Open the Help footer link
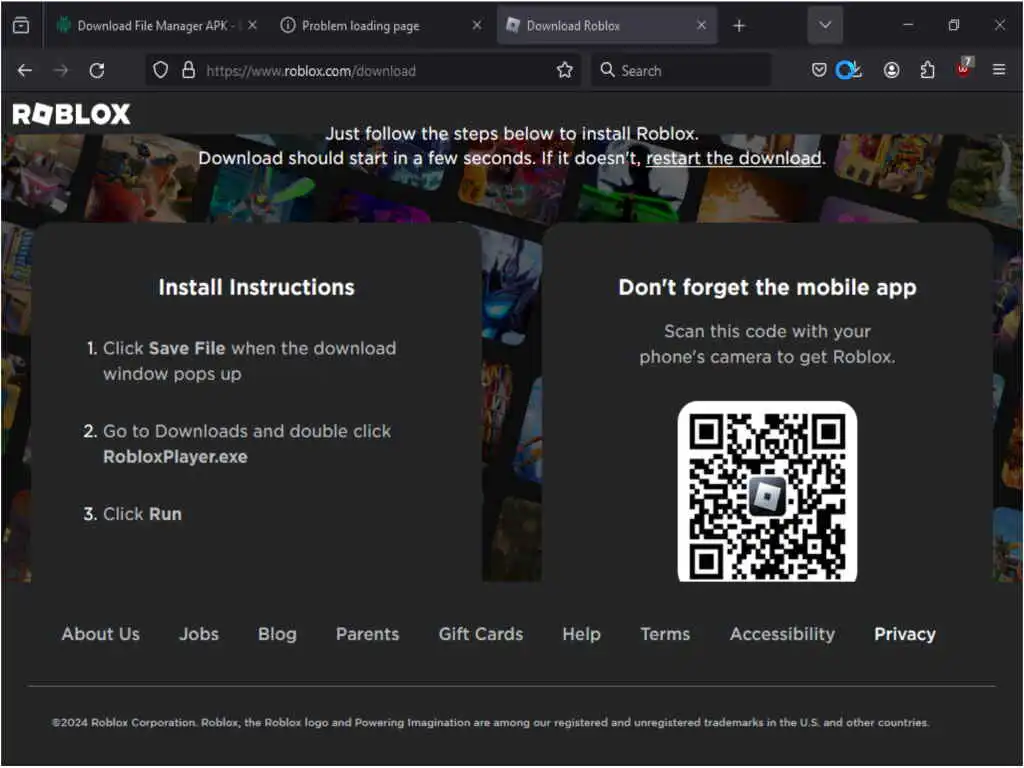This screenshot has width=1024, height=768. click(x=582, y=634)
